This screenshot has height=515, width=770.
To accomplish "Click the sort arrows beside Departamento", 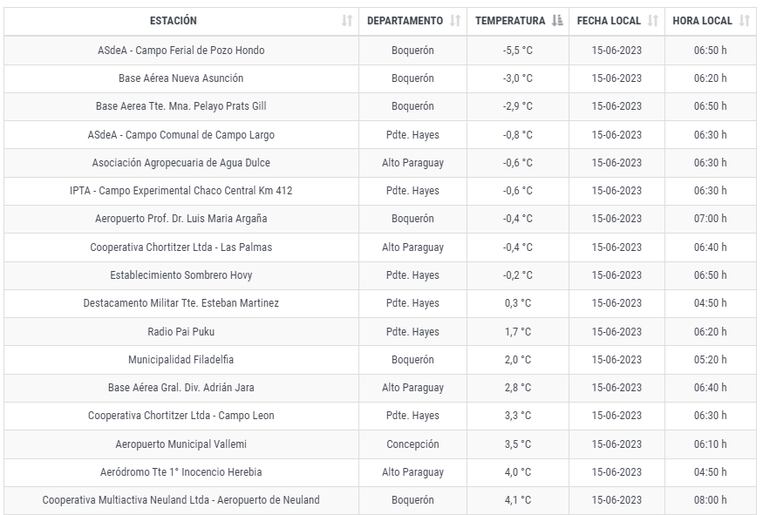I will click(x=455, y=21).
